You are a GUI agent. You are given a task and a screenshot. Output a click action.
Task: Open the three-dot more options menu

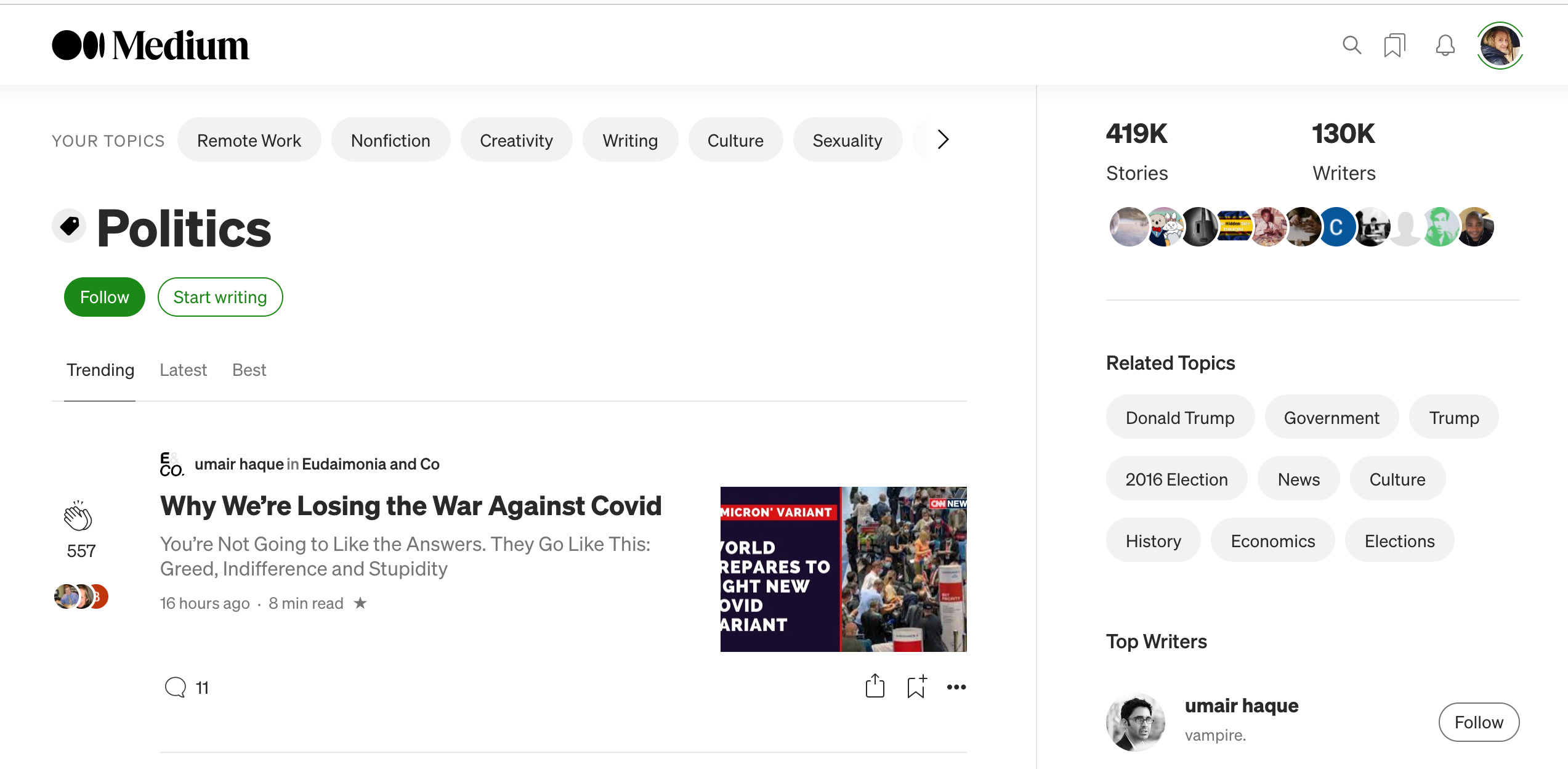click(x=956, y=687)
